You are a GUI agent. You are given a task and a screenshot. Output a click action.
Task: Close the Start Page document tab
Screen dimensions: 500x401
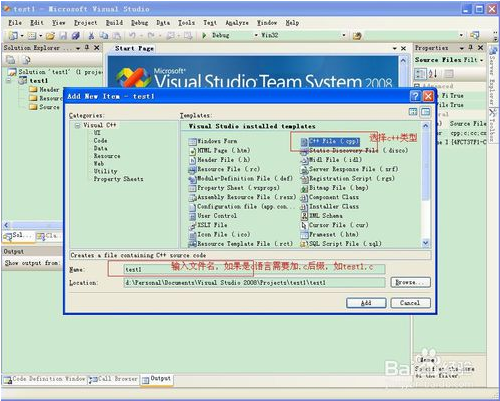[404, 49]
